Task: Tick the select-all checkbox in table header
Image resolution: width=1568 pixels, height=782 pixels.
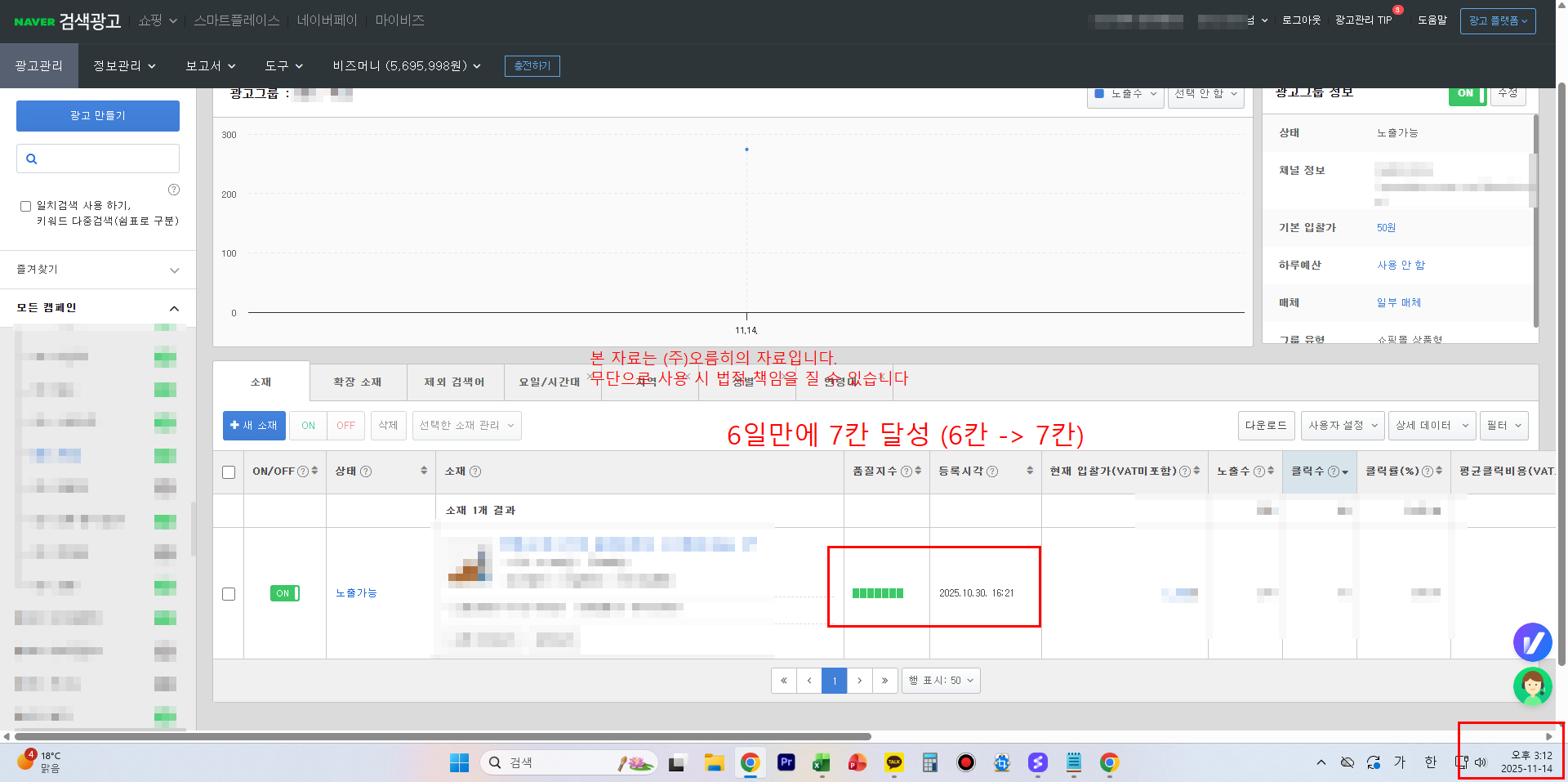Action: click(x=229, y=472)
